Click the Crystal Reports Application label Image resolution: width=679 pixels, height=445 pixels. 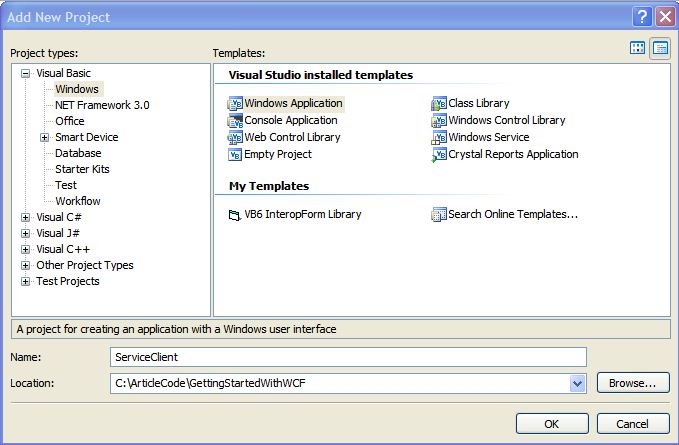(514, 154)
